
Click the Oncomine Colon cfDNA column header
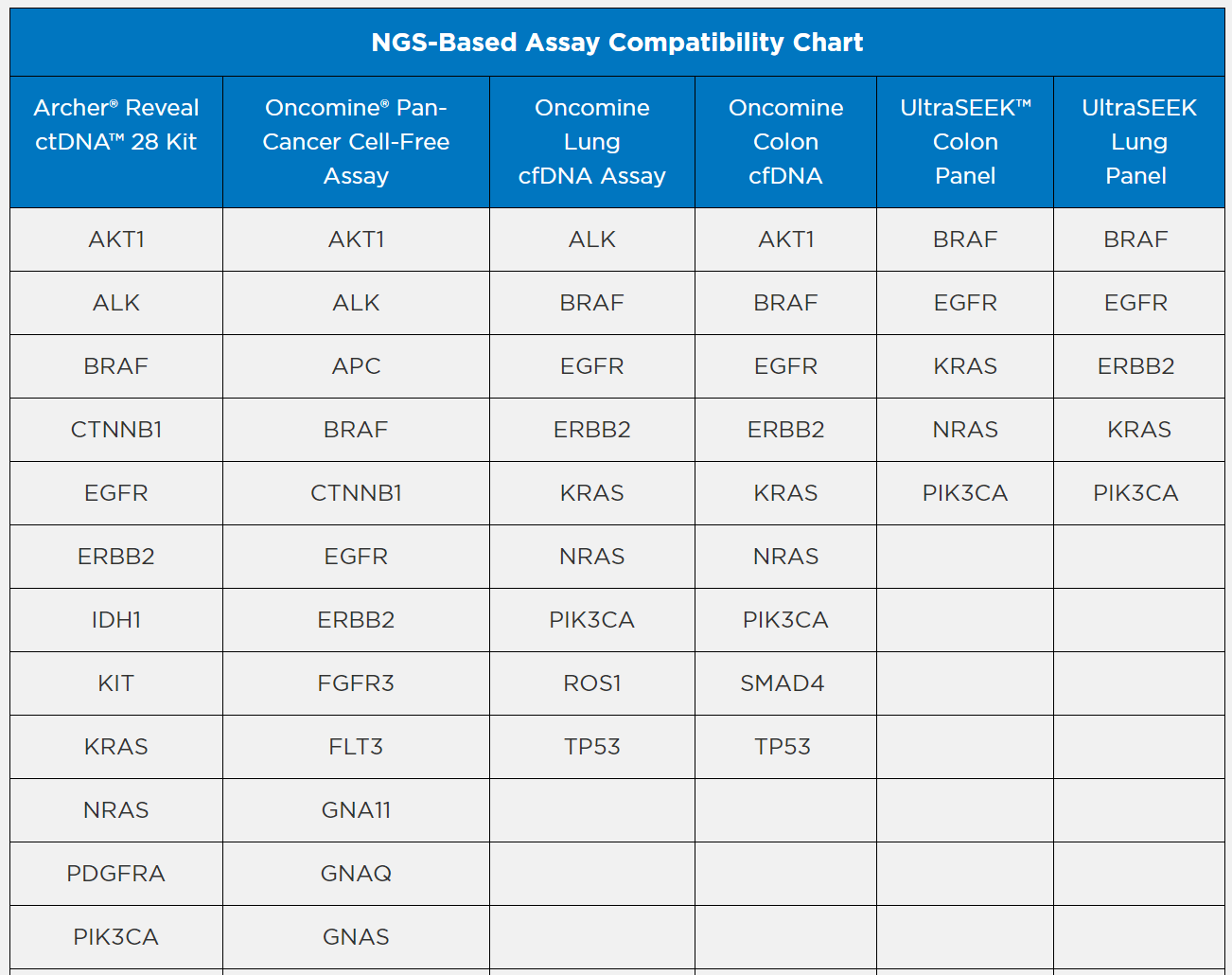point(785,142)
